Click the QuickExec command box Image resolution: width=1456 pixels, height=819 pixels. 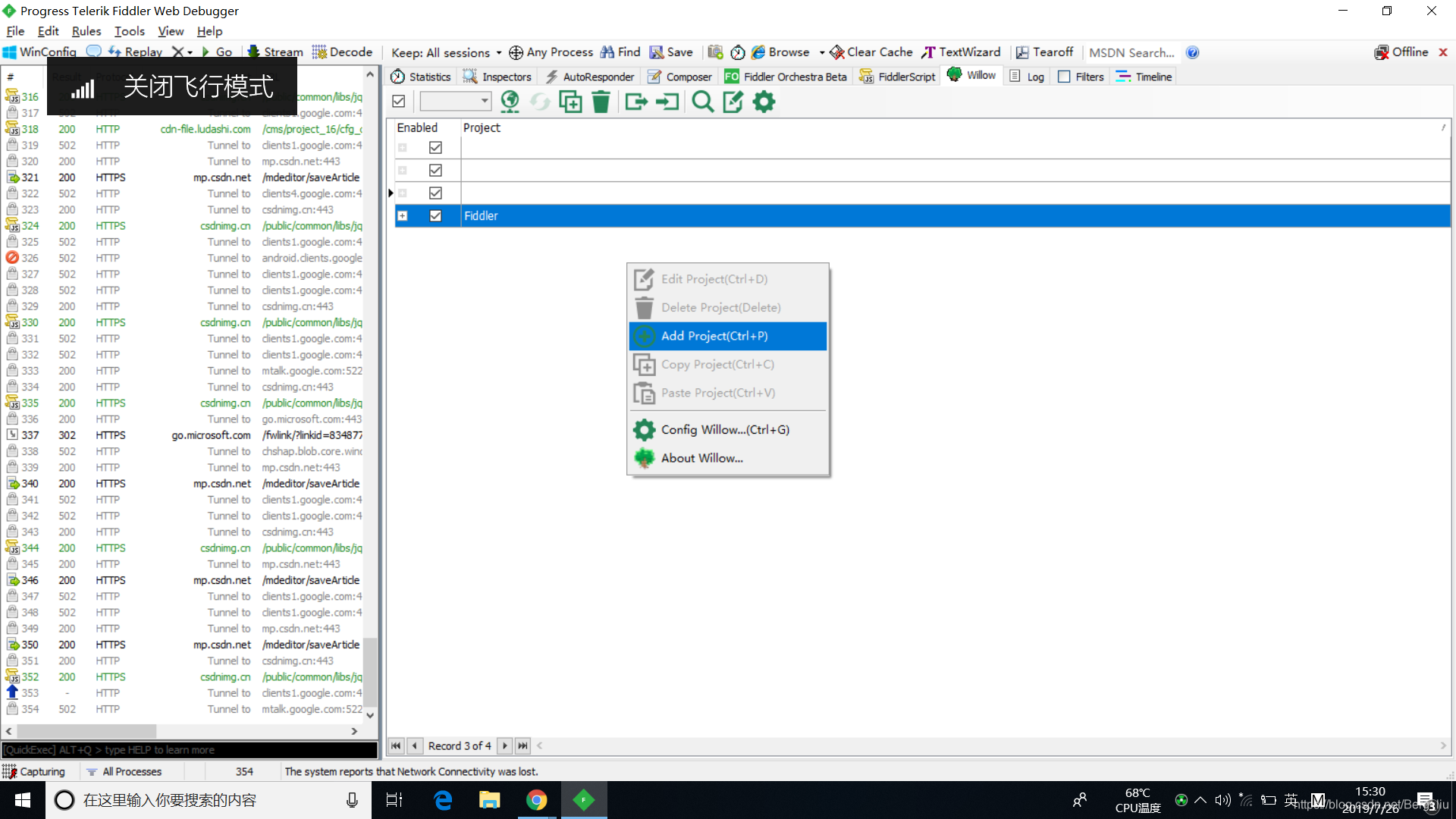(x=190, y=750)
